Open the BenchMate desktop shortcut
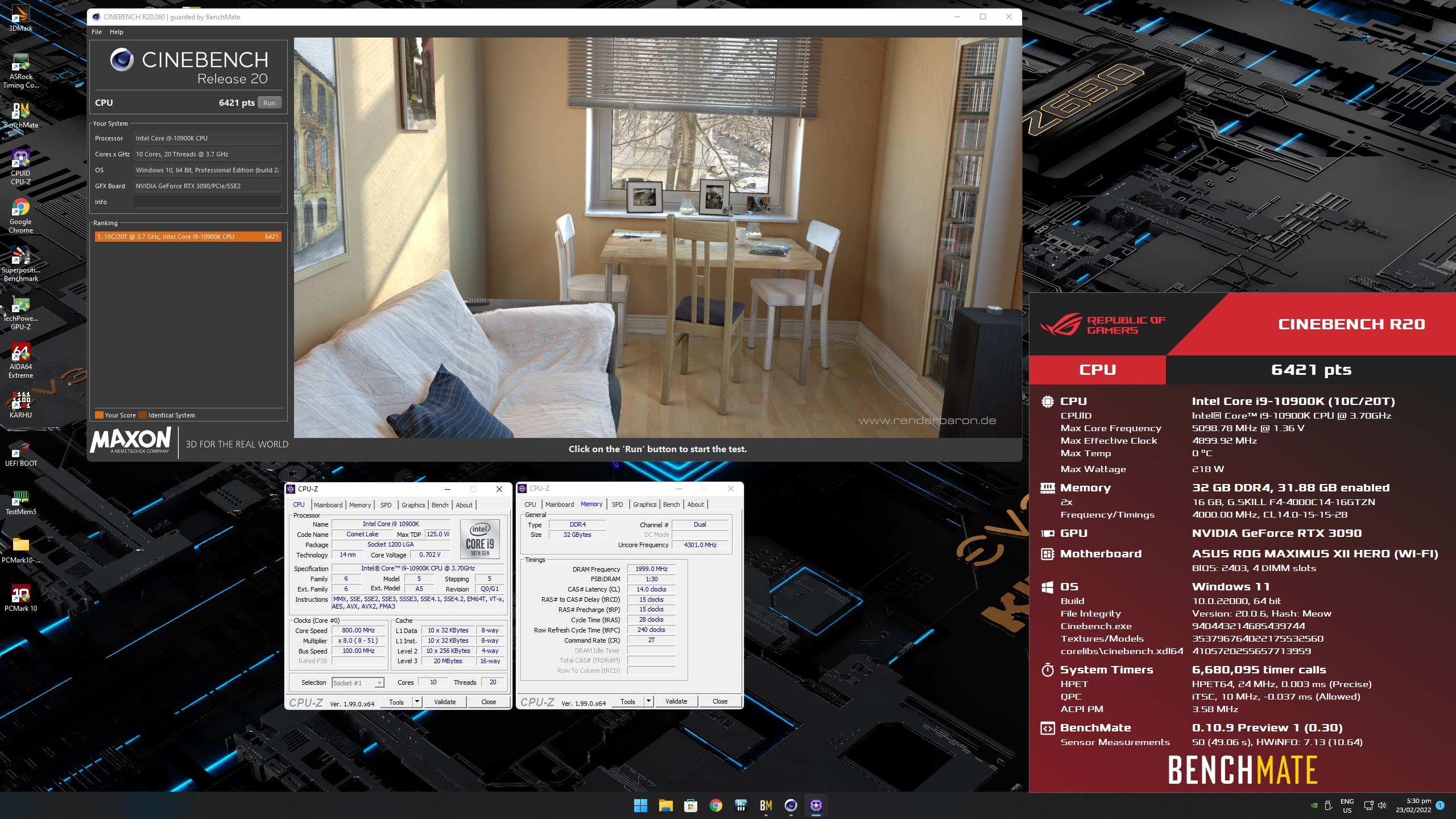This screenshot has height=819, width=1456. tap(20, 115)
